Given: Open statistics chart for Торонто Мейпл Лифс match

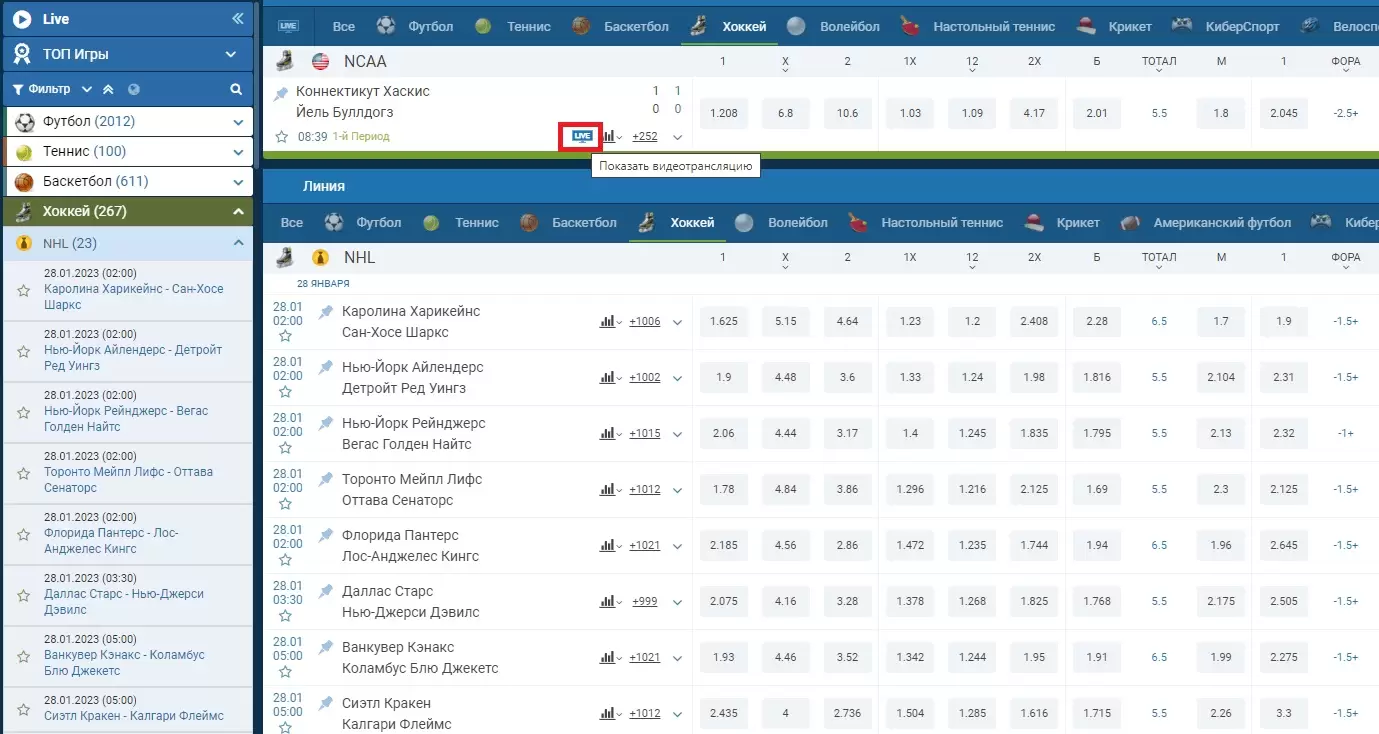Looking at the screenshot, I should [606, 489].
